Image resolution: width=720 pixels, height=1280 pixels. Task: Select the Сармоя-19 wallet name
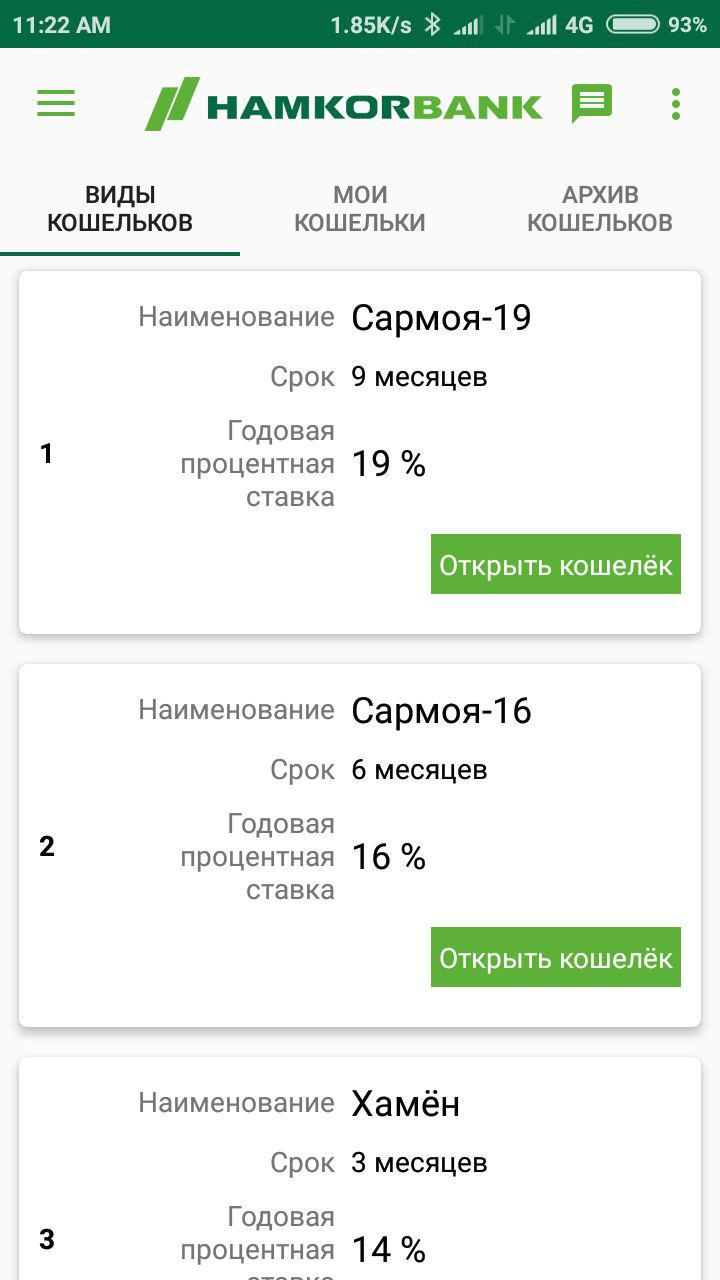(x=441, y=318)
